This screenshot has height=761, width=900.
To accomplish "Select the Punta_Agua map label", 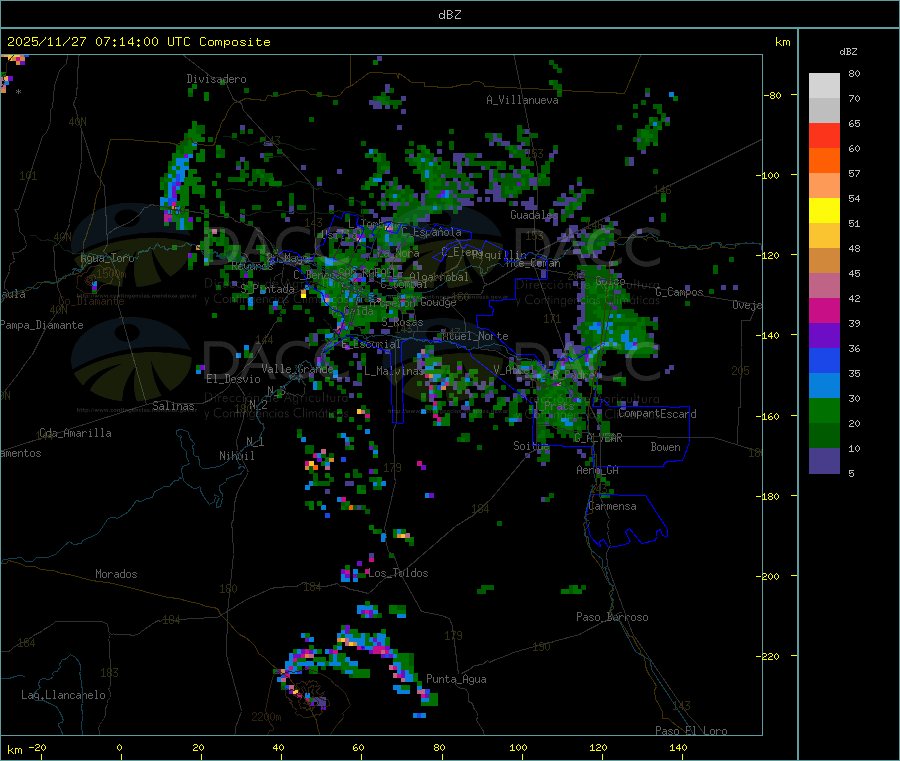I will point(456,679).
